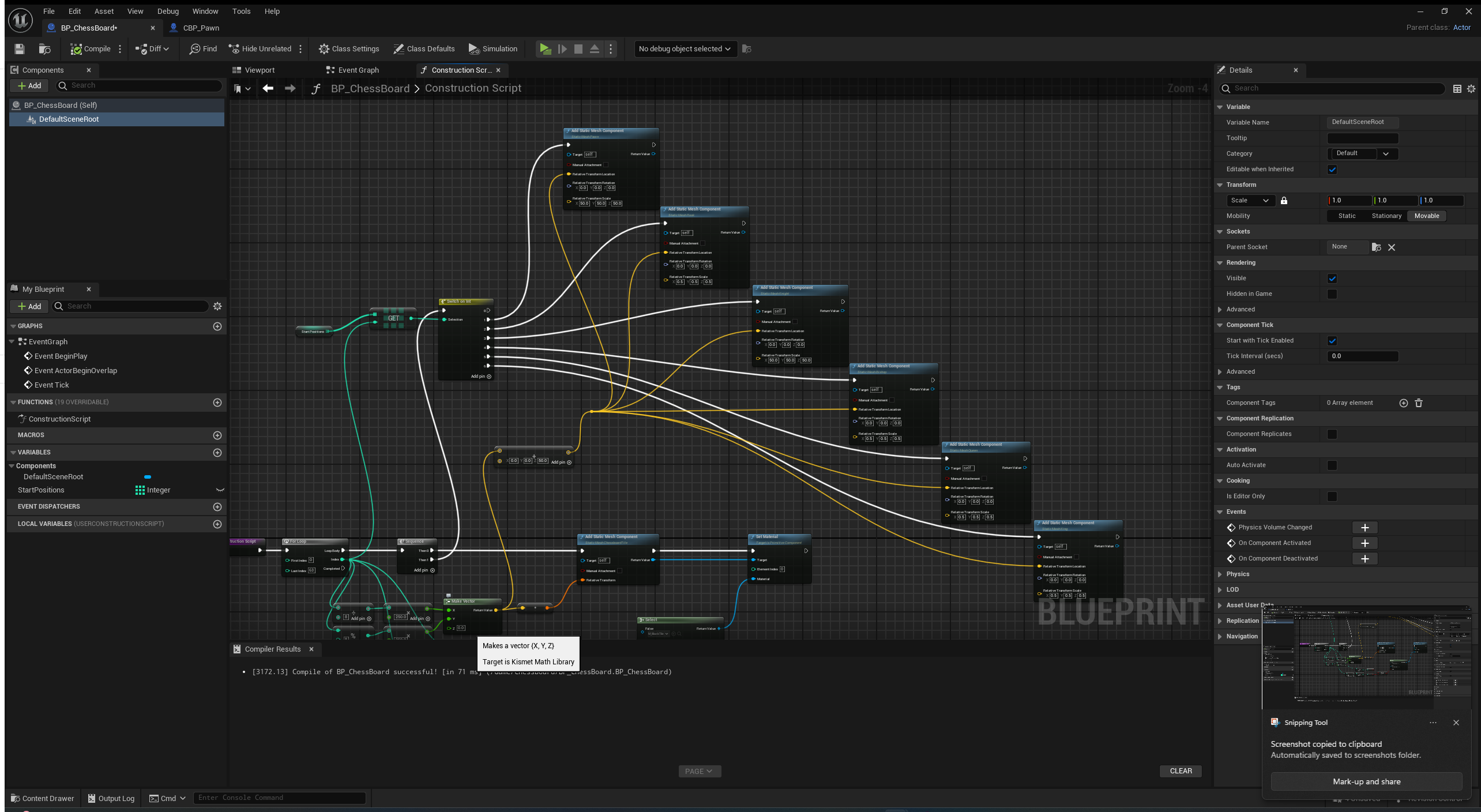Open Class Settings gear icon
This screenshot has width=1481, height=812.
coord(324,49)
